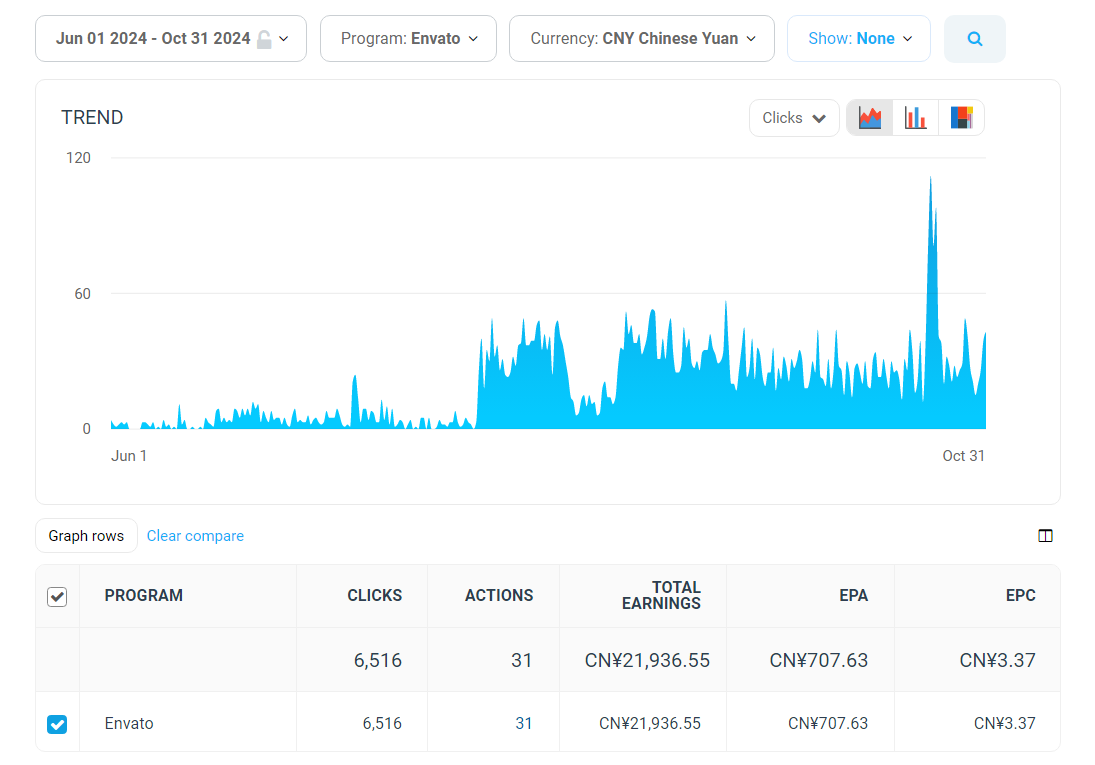Open the Currency: CNY Chinese Yuan dropdown
The image size is (1095, 765).
pyautogui.click(x=642, y=39)
